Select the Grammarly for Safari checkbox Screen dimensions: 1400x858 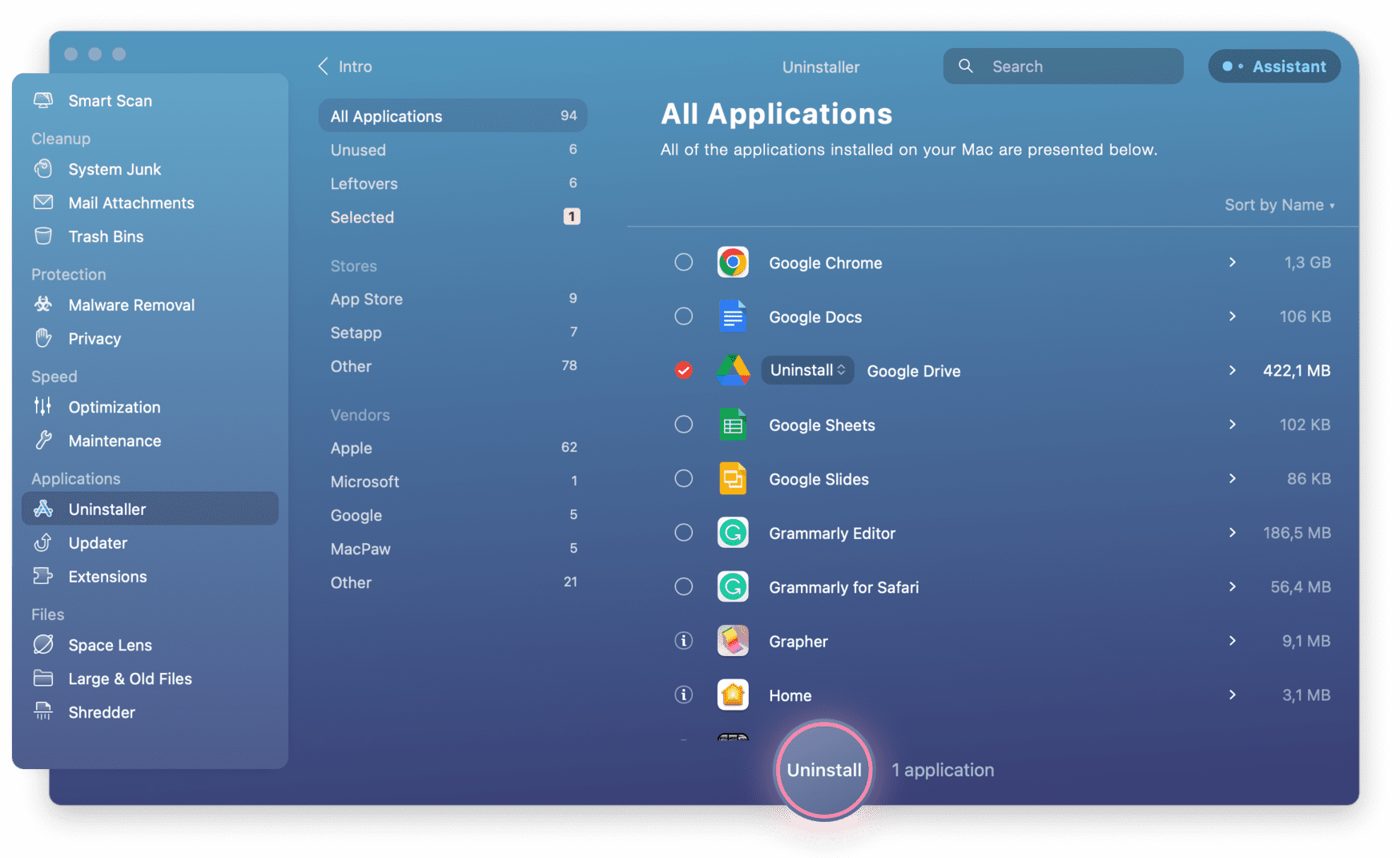683,586
